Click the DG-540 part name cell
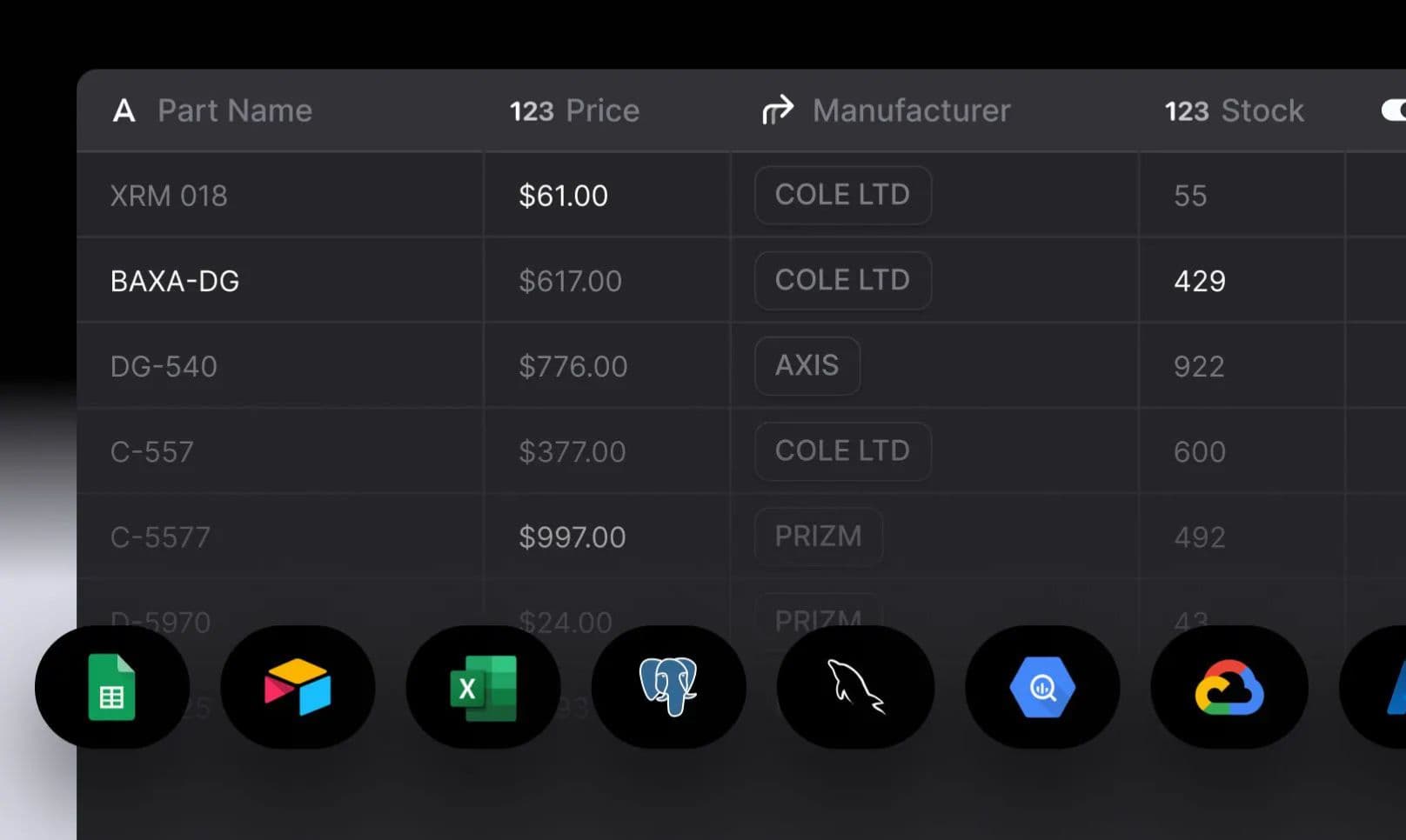1406x840 pixels. (280, 366)
